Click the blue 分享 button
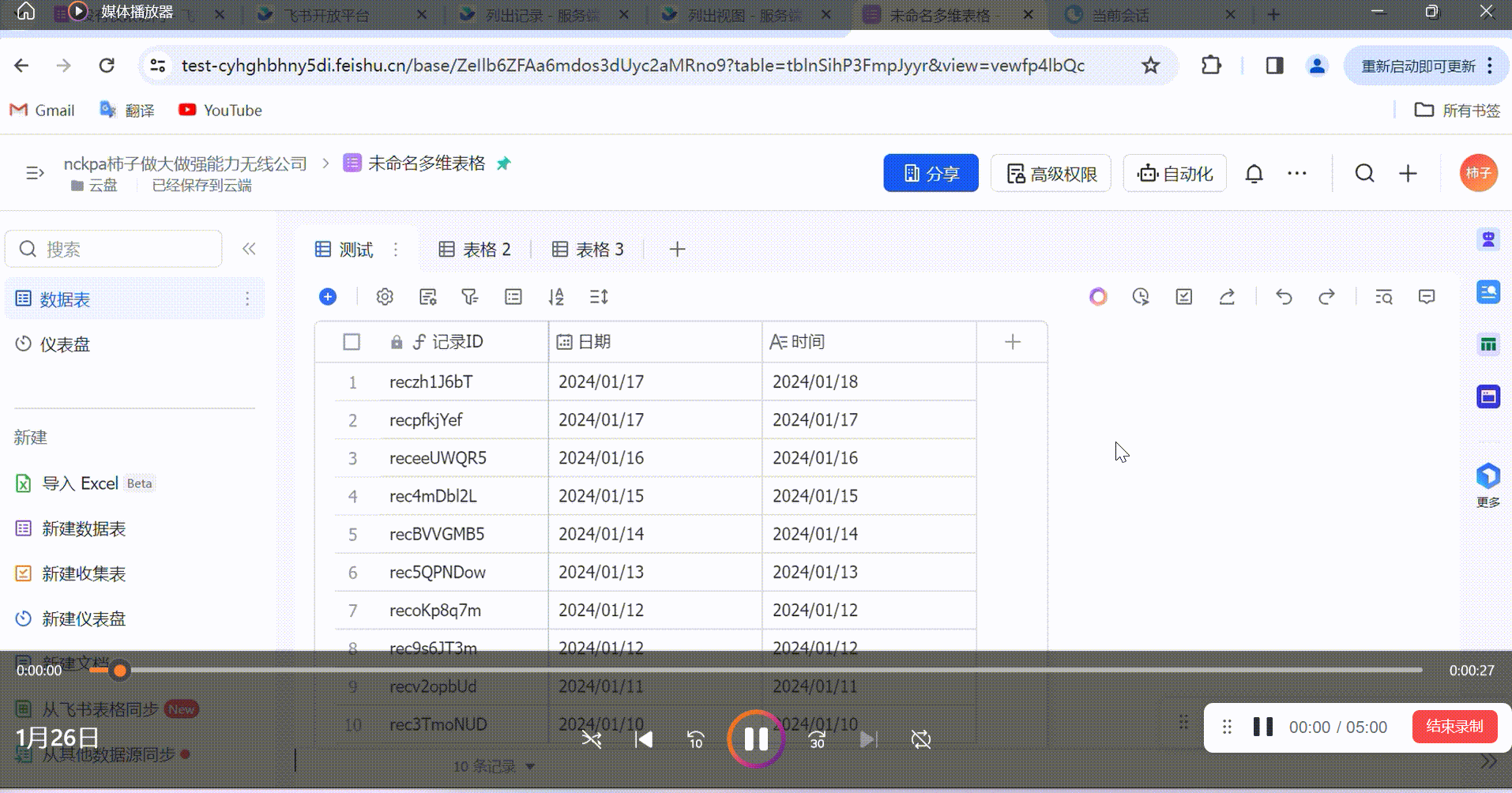Viewport: 1512px width, 793px height. tap(931, 174)
